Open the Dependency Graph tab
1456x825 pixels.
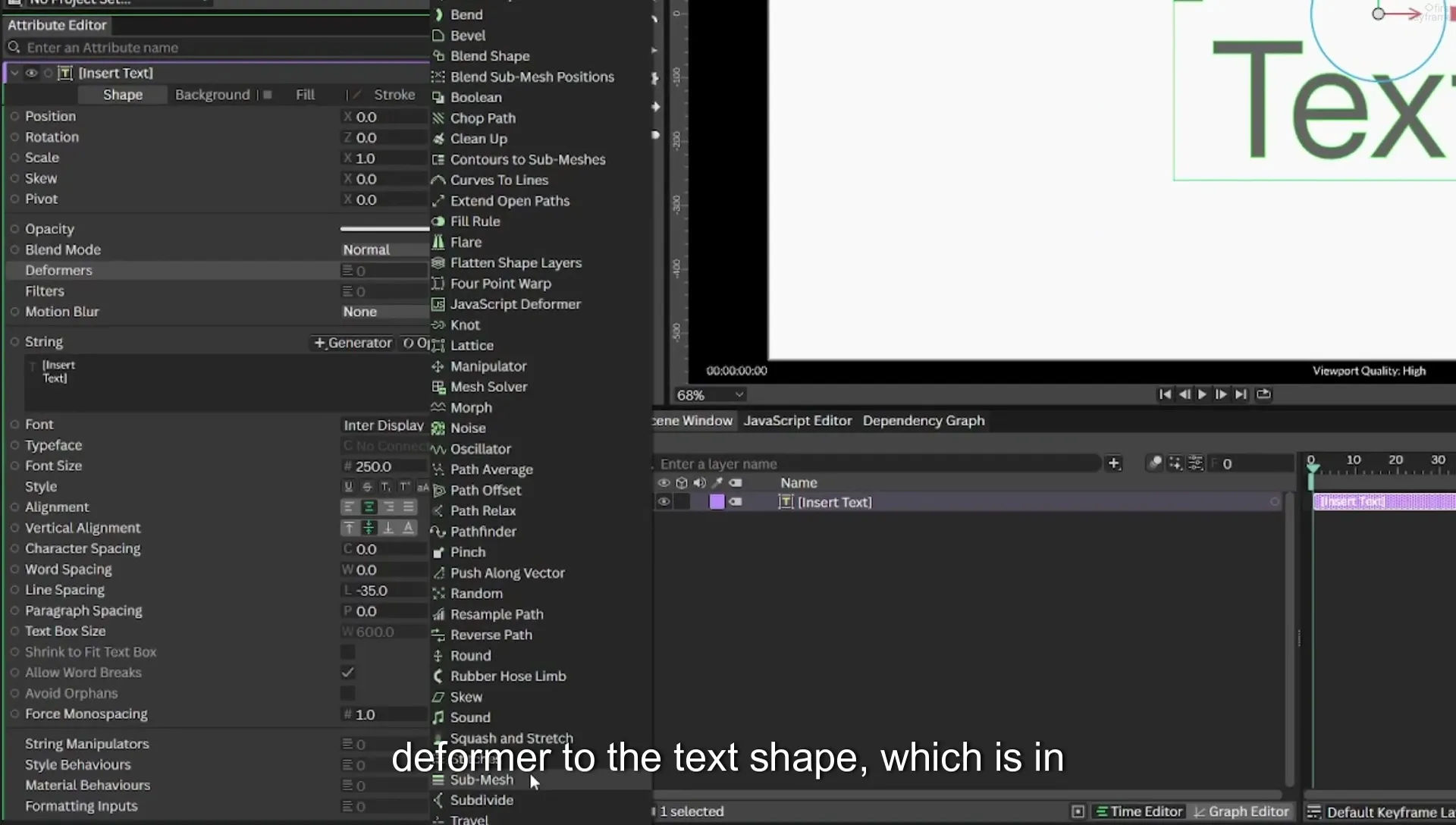pyautogui.click(x=924, y=421)
